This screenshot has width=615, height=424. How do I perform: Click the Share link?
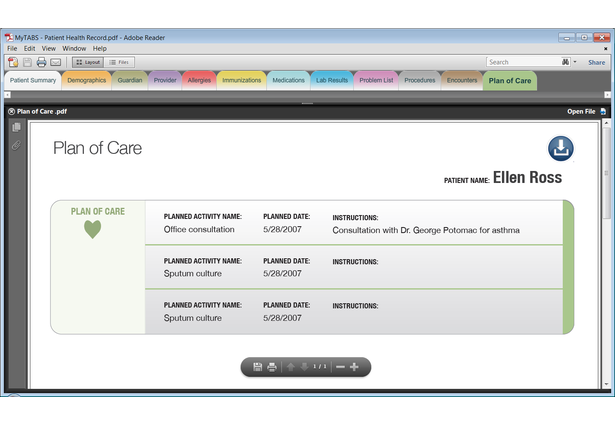coord(596,62)
